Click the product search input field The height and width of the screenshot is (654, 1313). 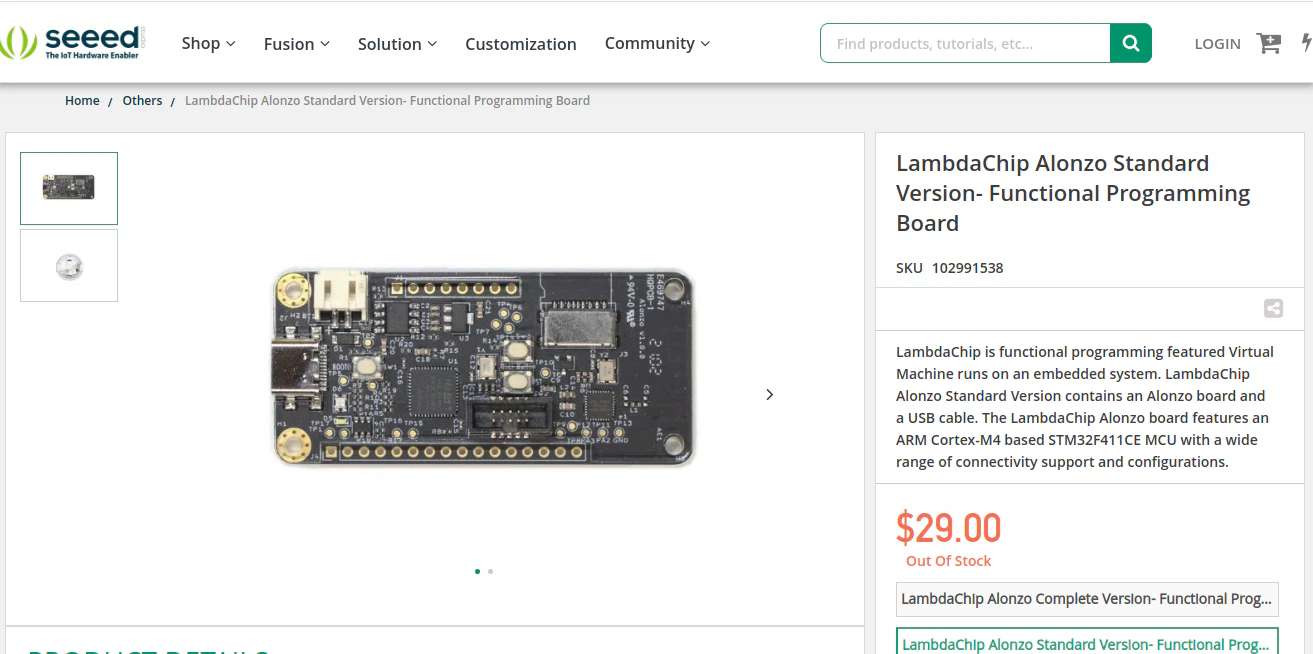[965, 43]
